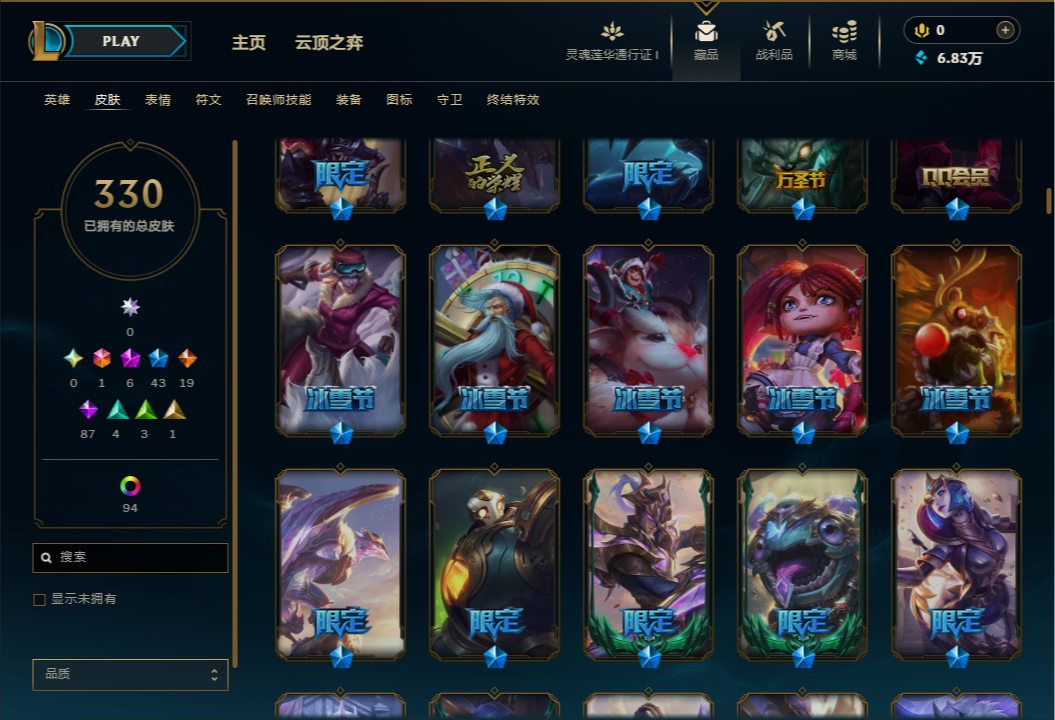Switch to the 英雄 tab

[x=57, y=100]
